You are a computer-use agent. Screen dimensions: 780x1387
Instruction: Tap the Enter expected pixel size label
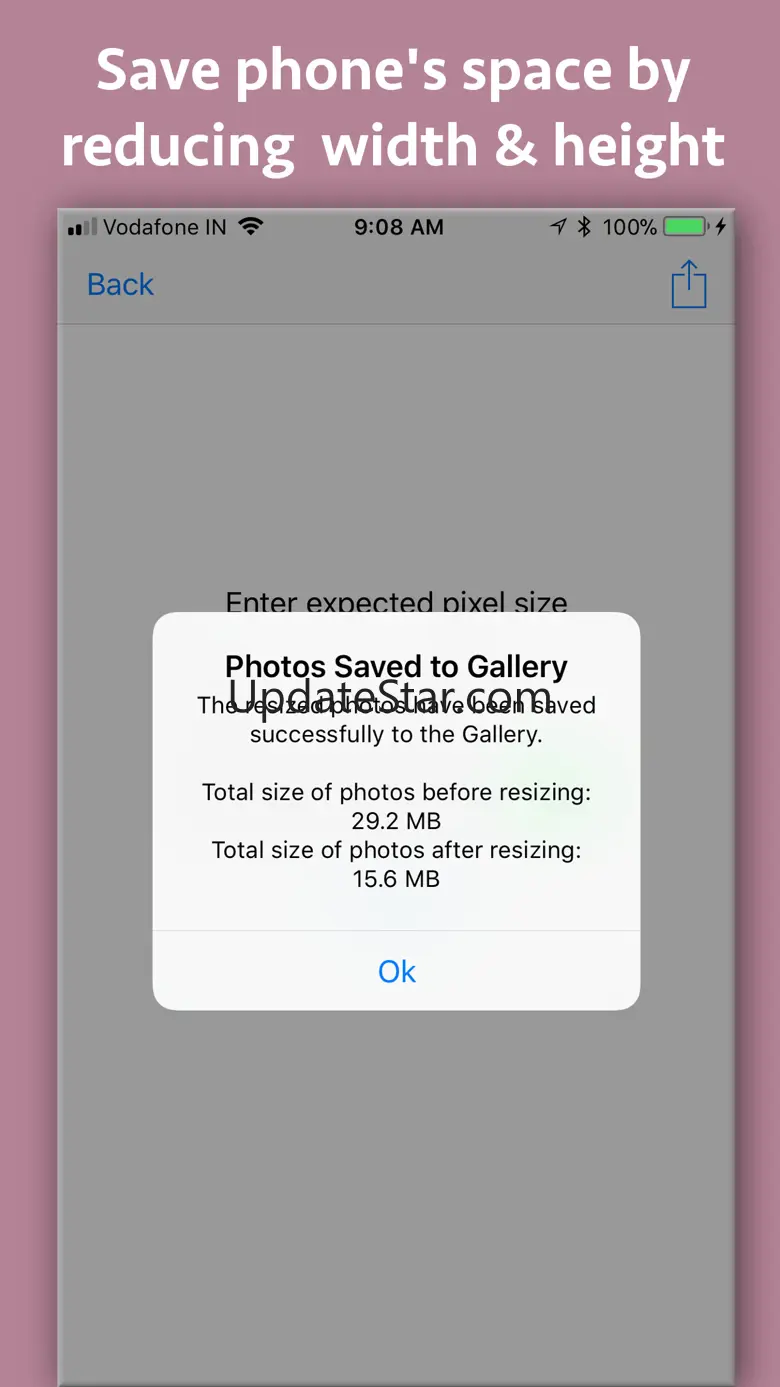click(x=396, y=602)
